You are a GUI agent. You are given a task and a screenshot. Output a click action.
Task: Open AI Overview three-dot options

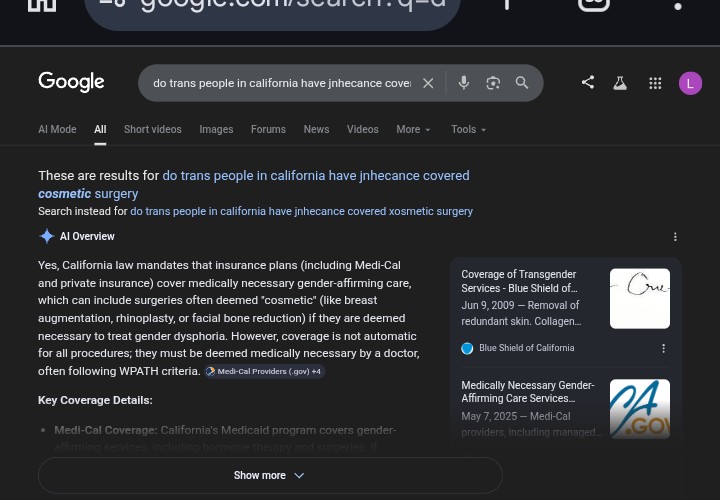tap(675, 237)
